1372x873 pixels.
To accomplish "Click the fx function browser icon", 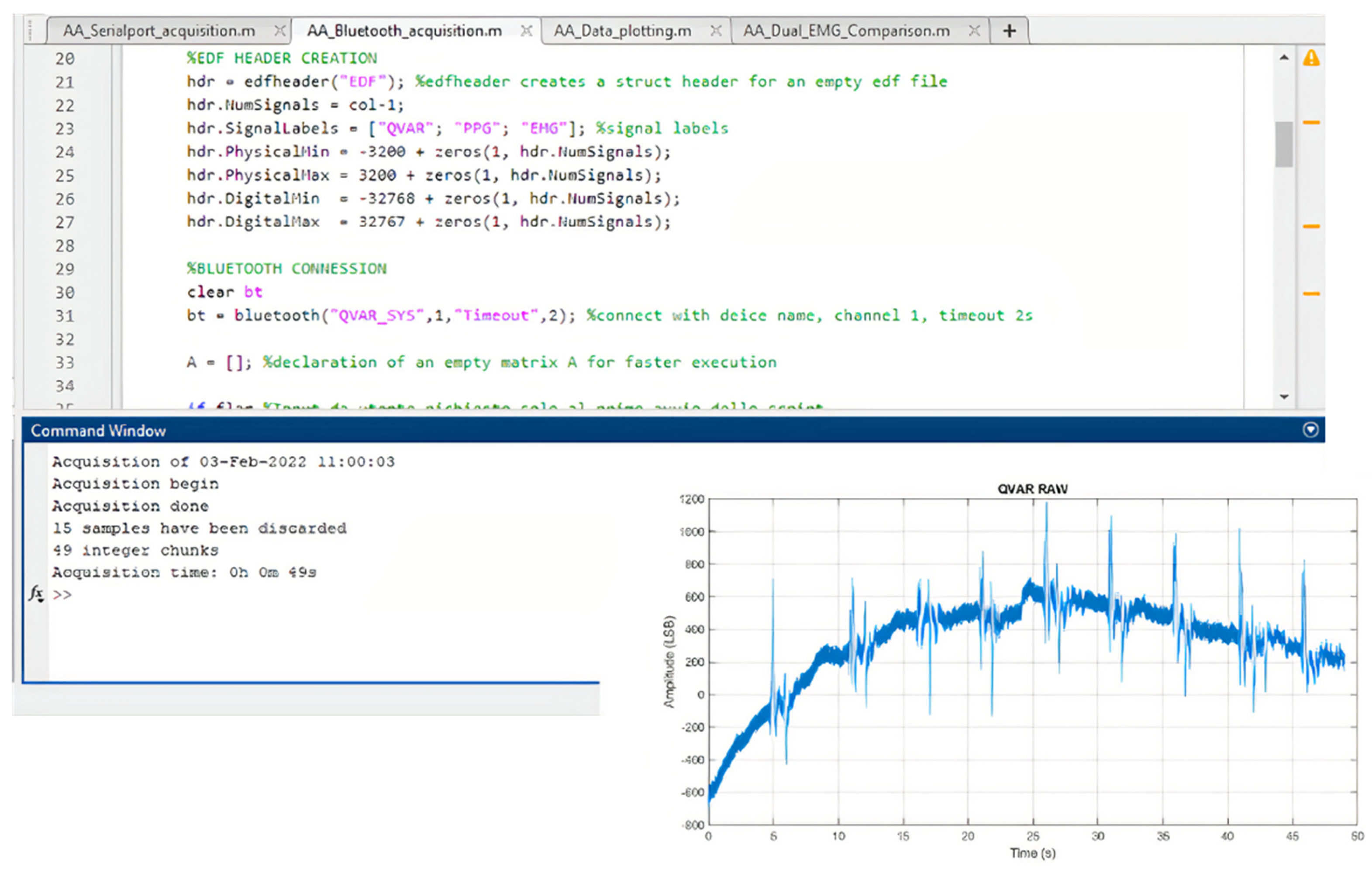I will point(36,594).
